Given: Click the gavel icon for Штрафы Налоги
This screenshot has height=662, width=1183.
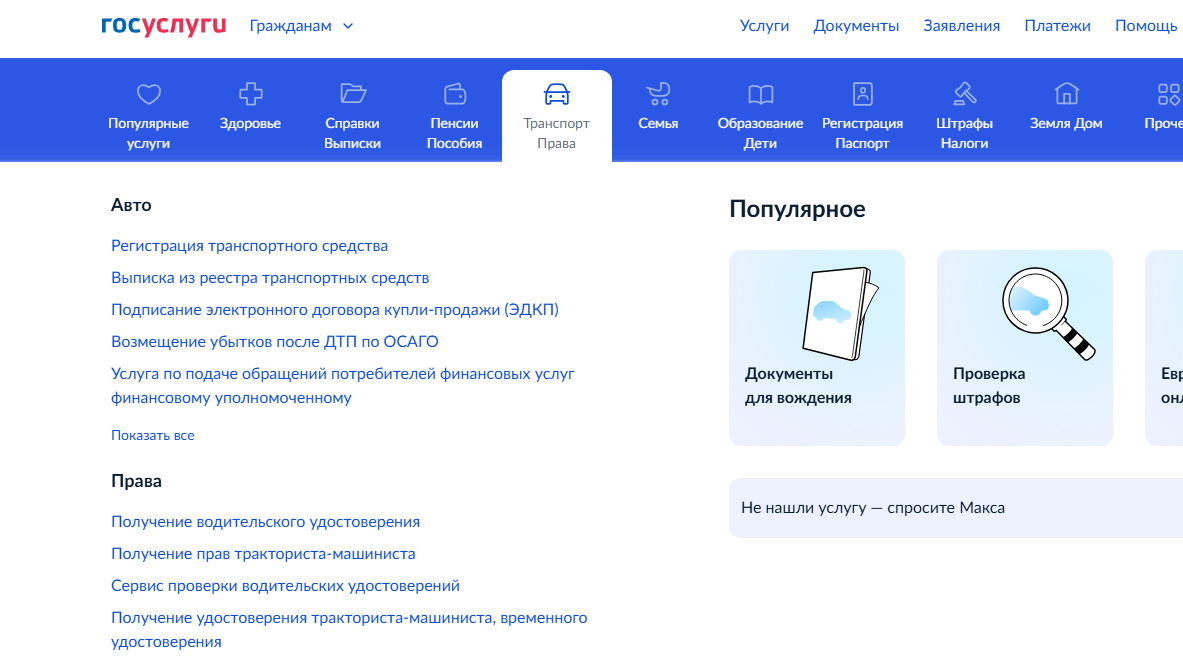Looking at the screenshot, I should click(964, 94).
